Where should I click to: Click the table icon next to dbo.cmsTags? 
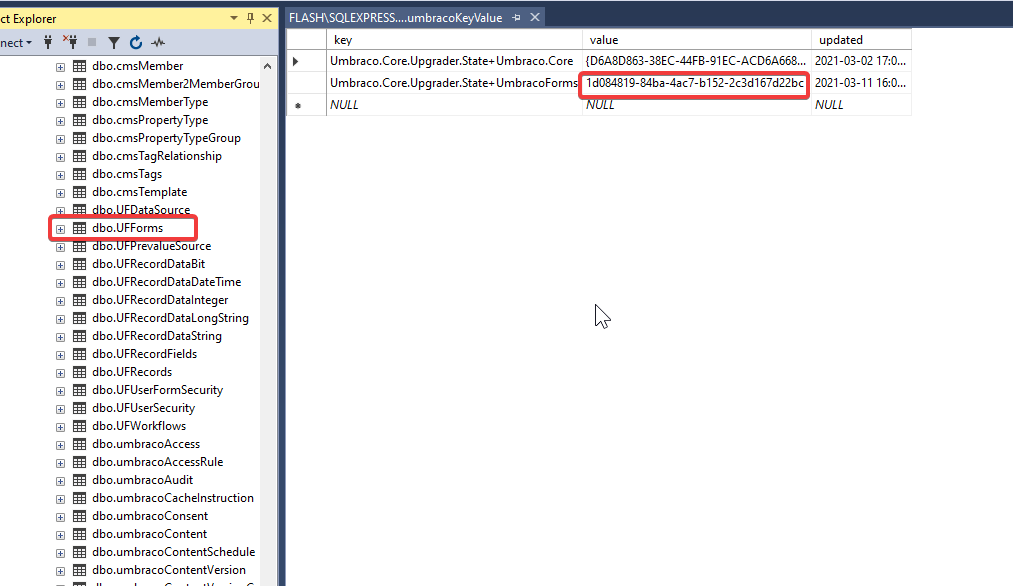[79, 173]
